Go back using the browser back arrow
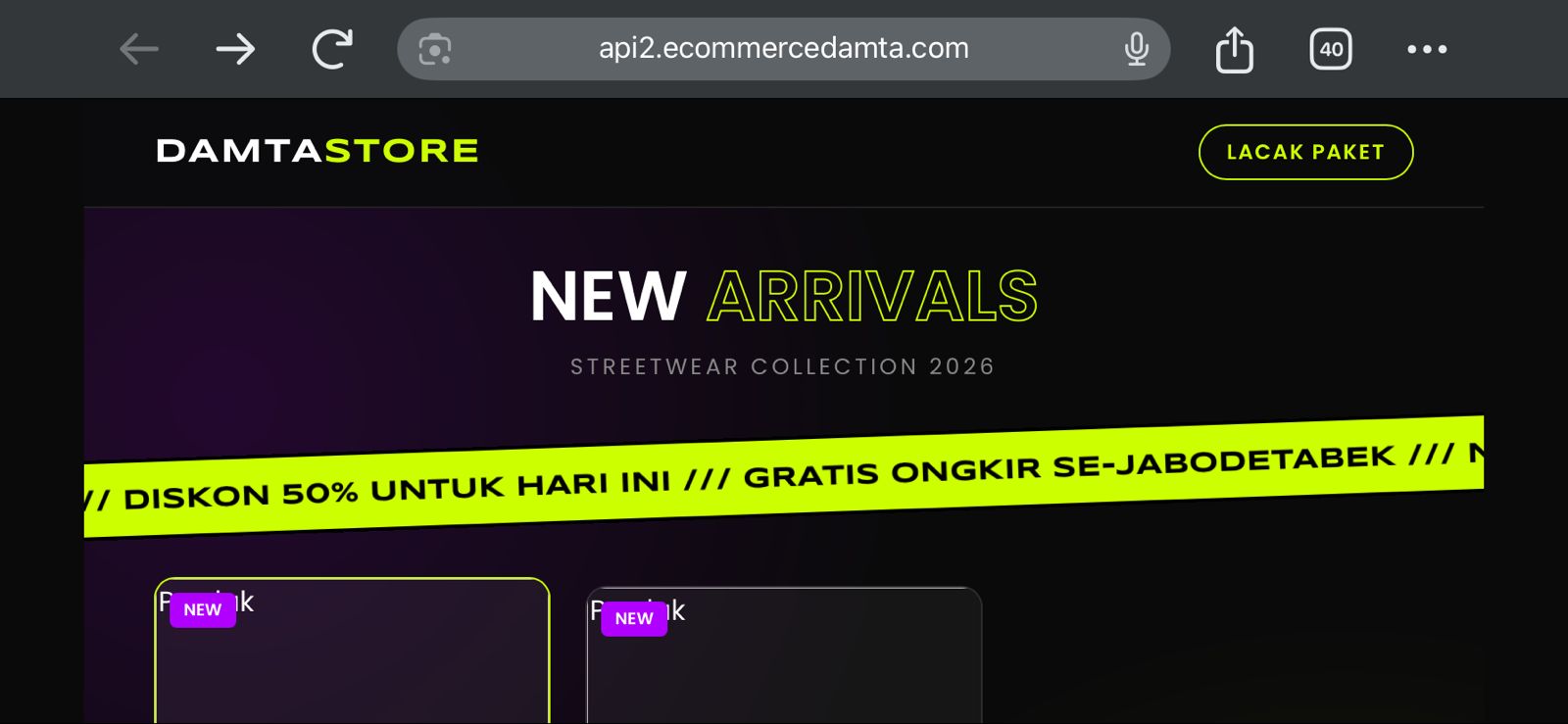The image size is (1568, 724). point(139,49)
